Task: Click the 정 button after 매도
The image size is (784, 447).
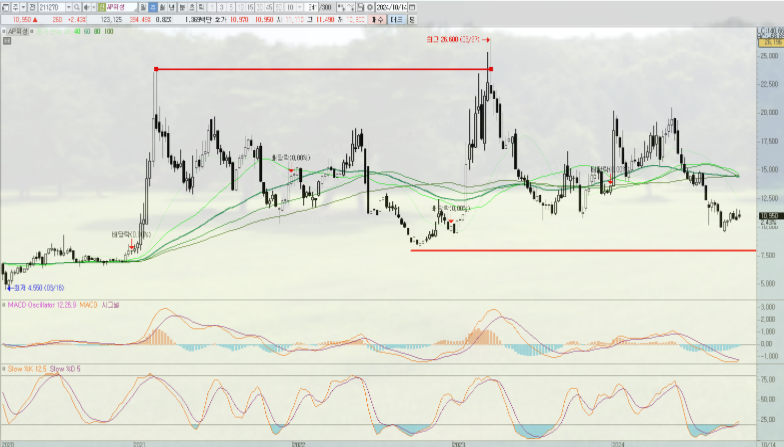Action: coord(412,20)
